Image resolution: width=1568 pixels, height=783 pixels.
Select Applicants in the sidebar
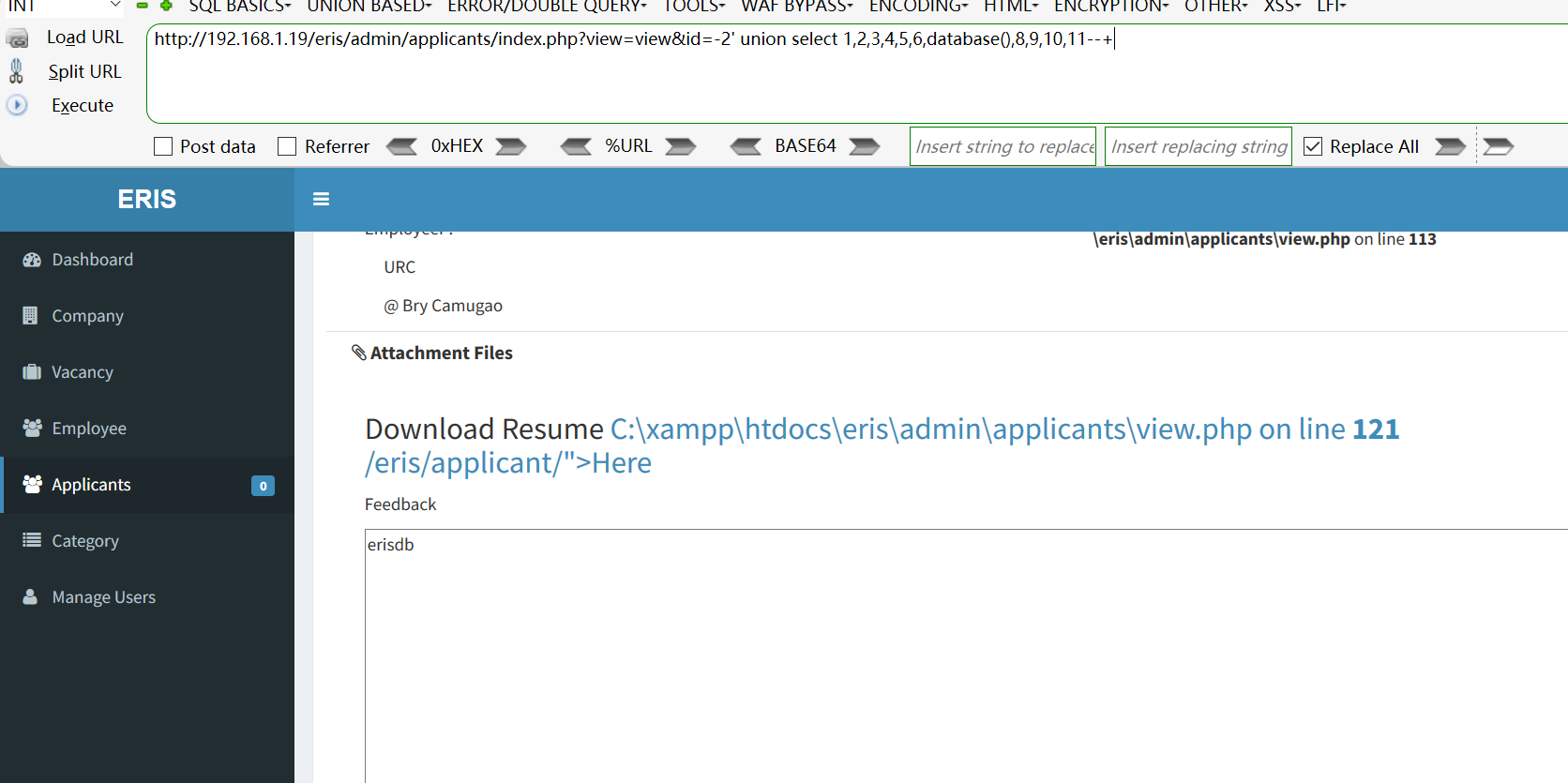tap(147, 485)
